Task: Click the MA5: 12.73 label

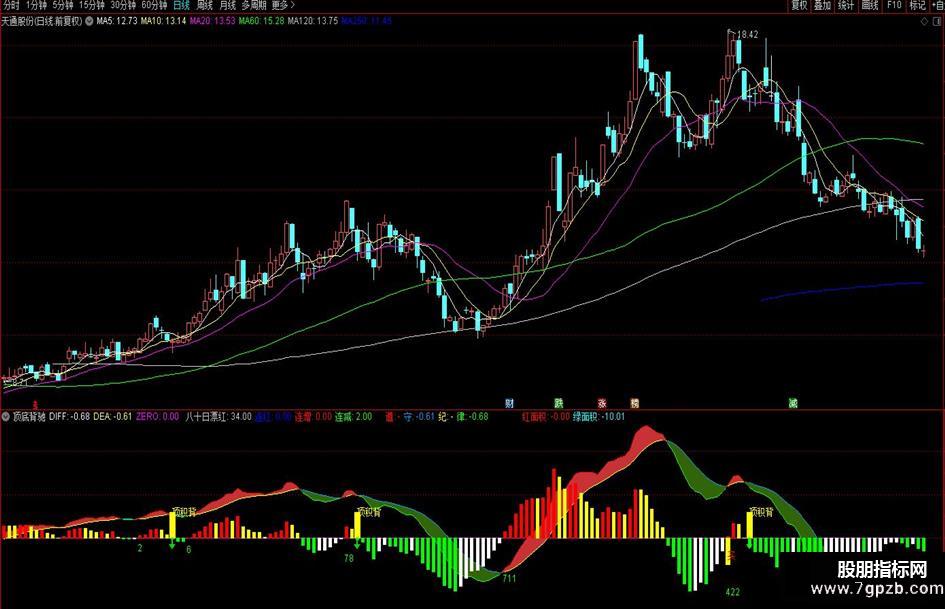Action: (117, 21)
